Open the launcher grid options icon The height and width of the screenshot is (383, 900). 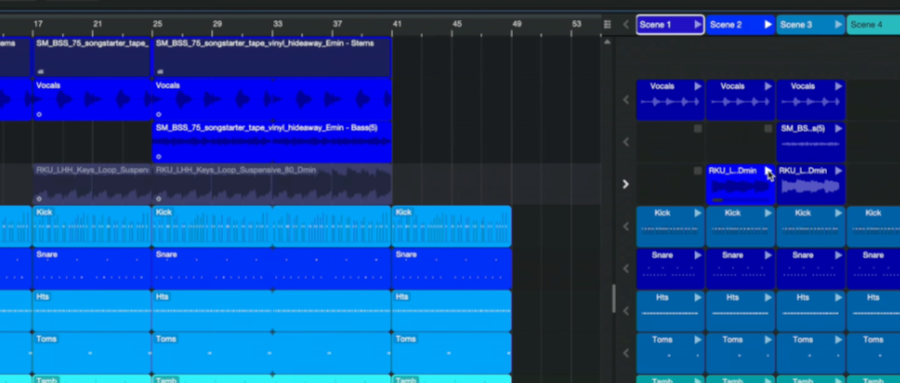pos(607,24)
